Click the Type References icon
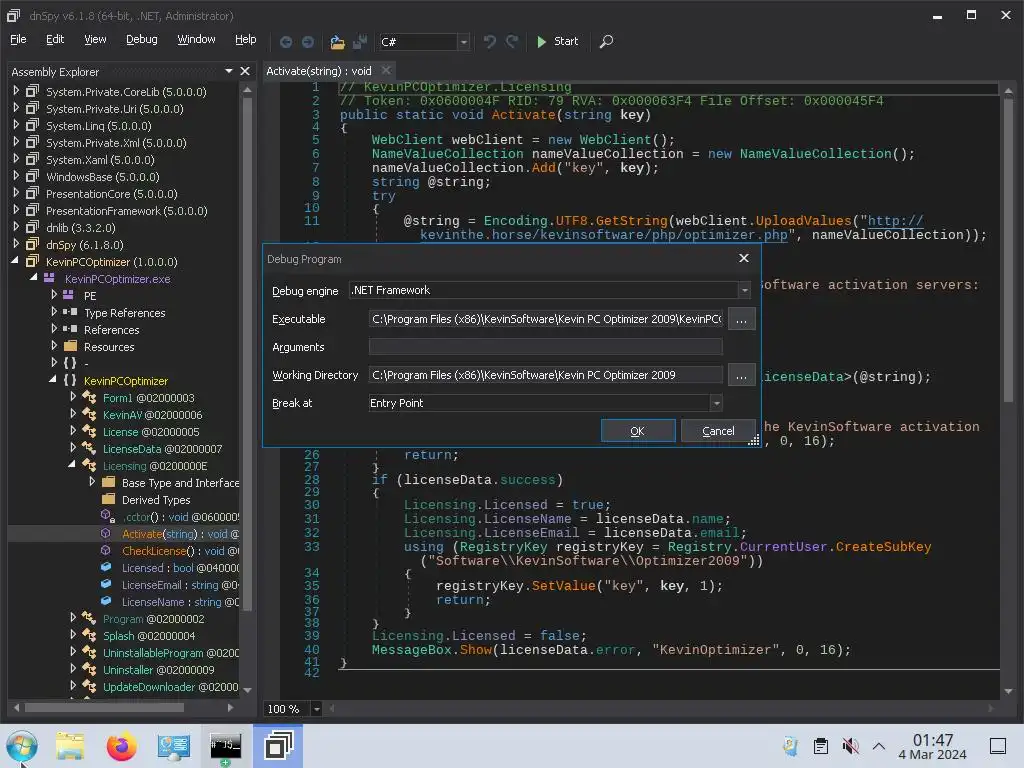The height and width of the screenshot is (768, 1024). (x=70, y=312)
